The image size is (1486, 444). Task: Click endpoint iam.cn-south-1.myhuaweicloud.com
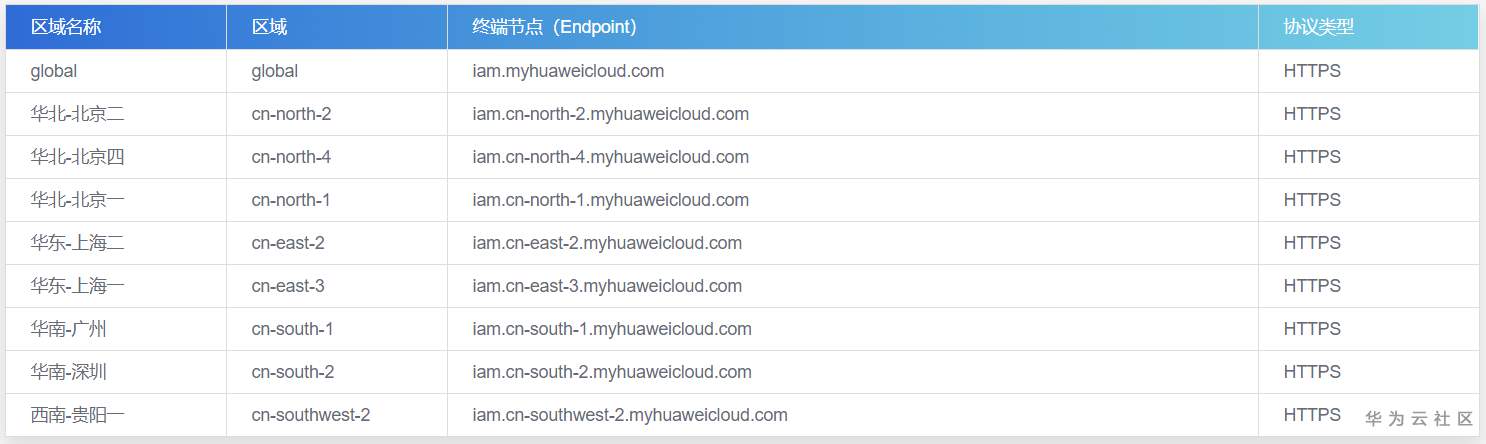tap(612, 329)
